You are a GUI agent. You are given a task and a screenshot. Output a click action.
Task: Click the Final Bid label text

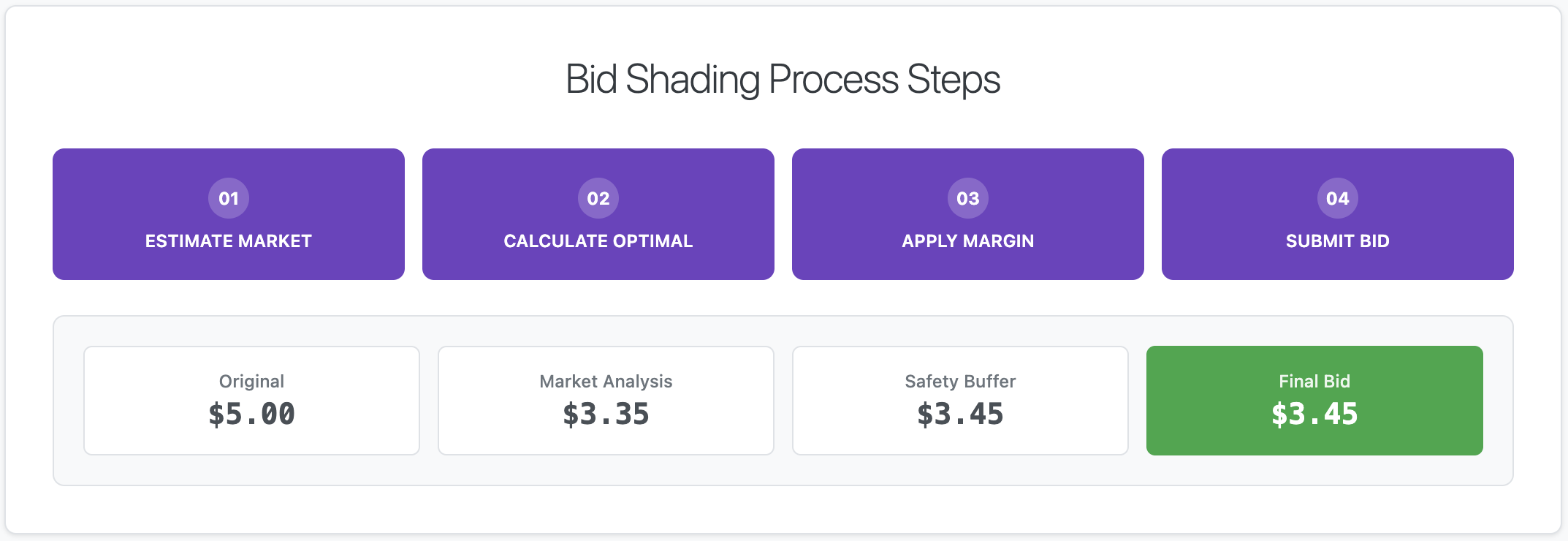1314,381
